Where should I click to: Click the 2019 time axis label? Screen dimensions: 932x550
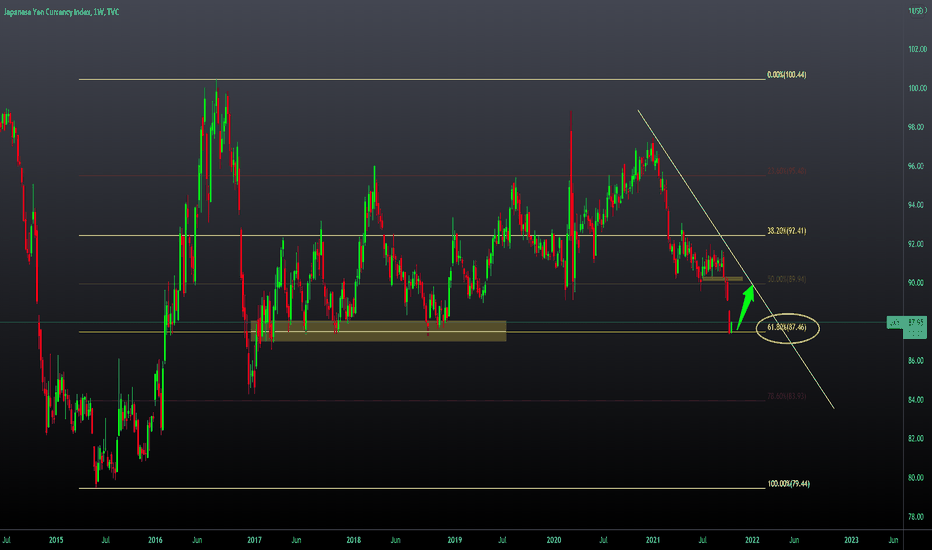455,540
